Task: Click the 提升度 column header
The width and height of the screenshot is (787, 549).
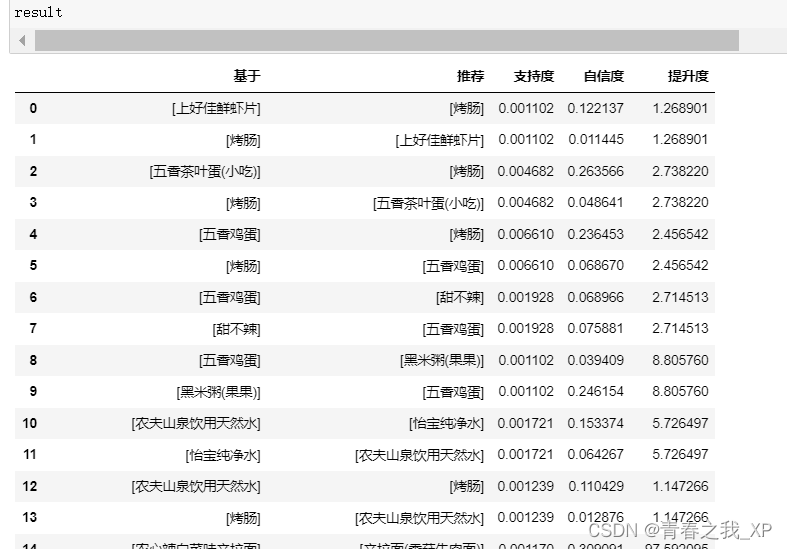Action: pyautogui.click(x=688, y=76)
